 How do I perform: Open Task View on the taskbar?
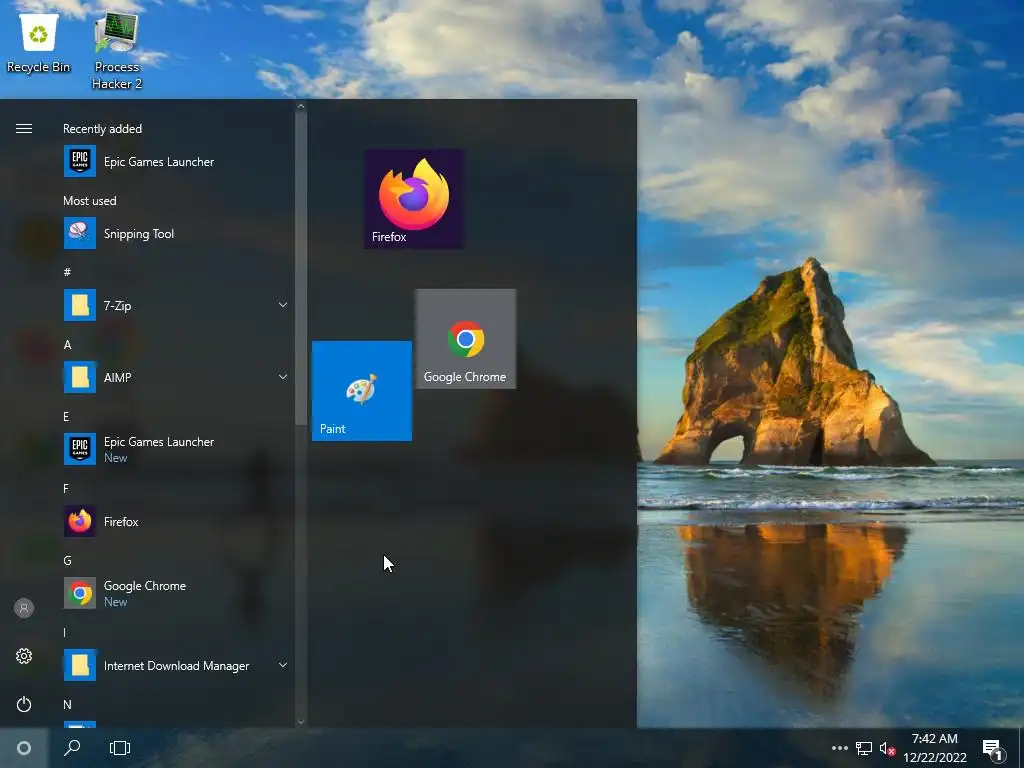pos(120,748)
